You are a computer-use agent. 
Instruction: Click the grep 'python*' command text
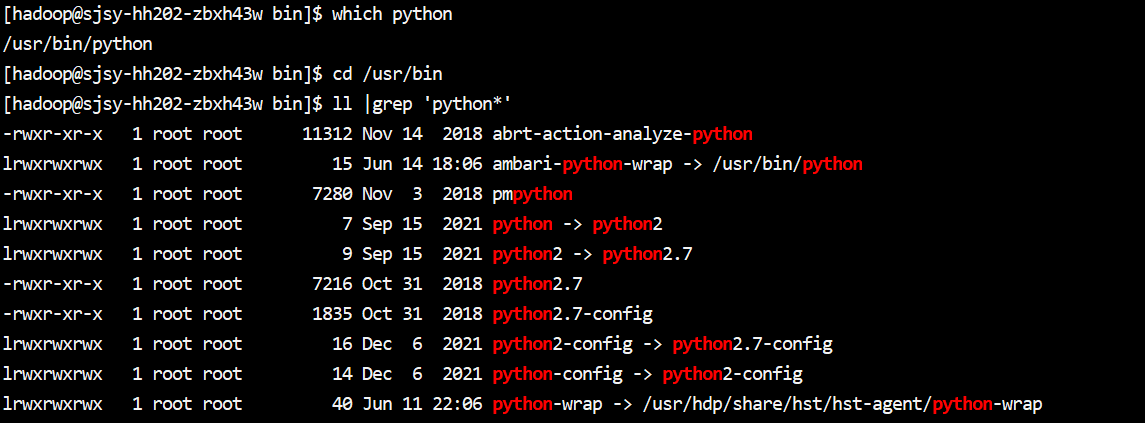click(x=422, y=104)
